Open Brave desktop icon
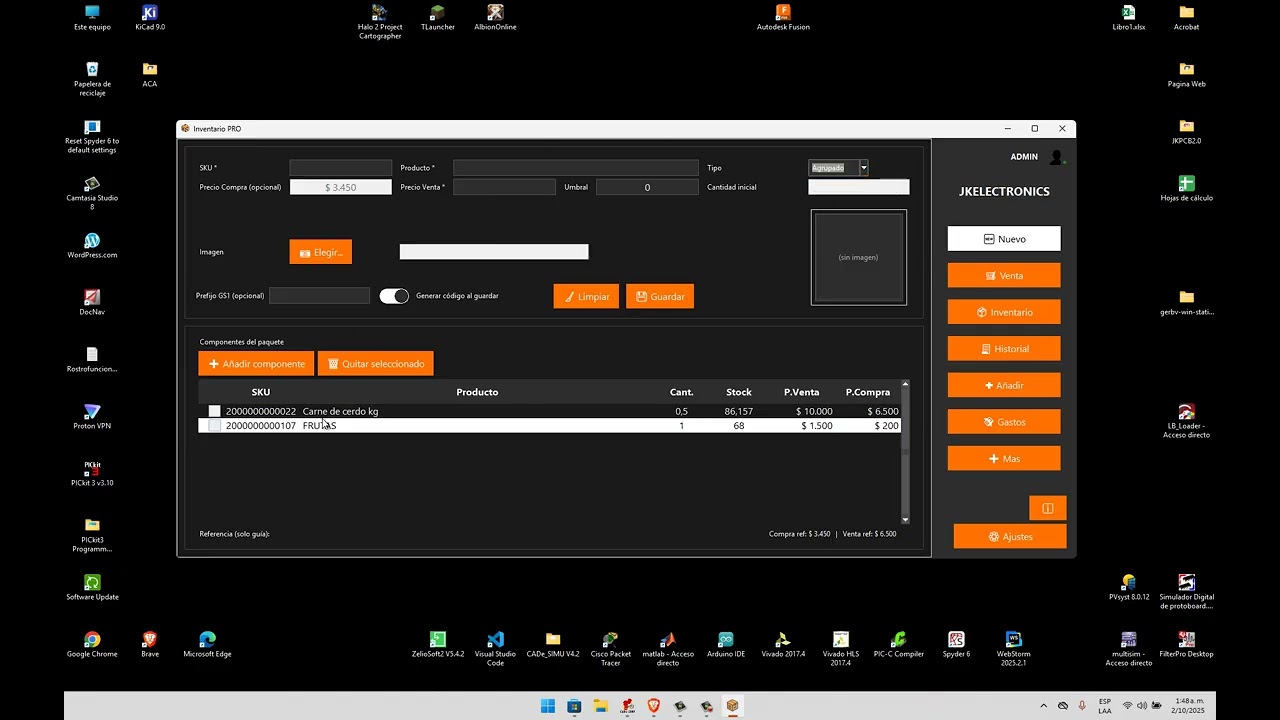This screenshot has height=720, width=1280. coord(150,645)
